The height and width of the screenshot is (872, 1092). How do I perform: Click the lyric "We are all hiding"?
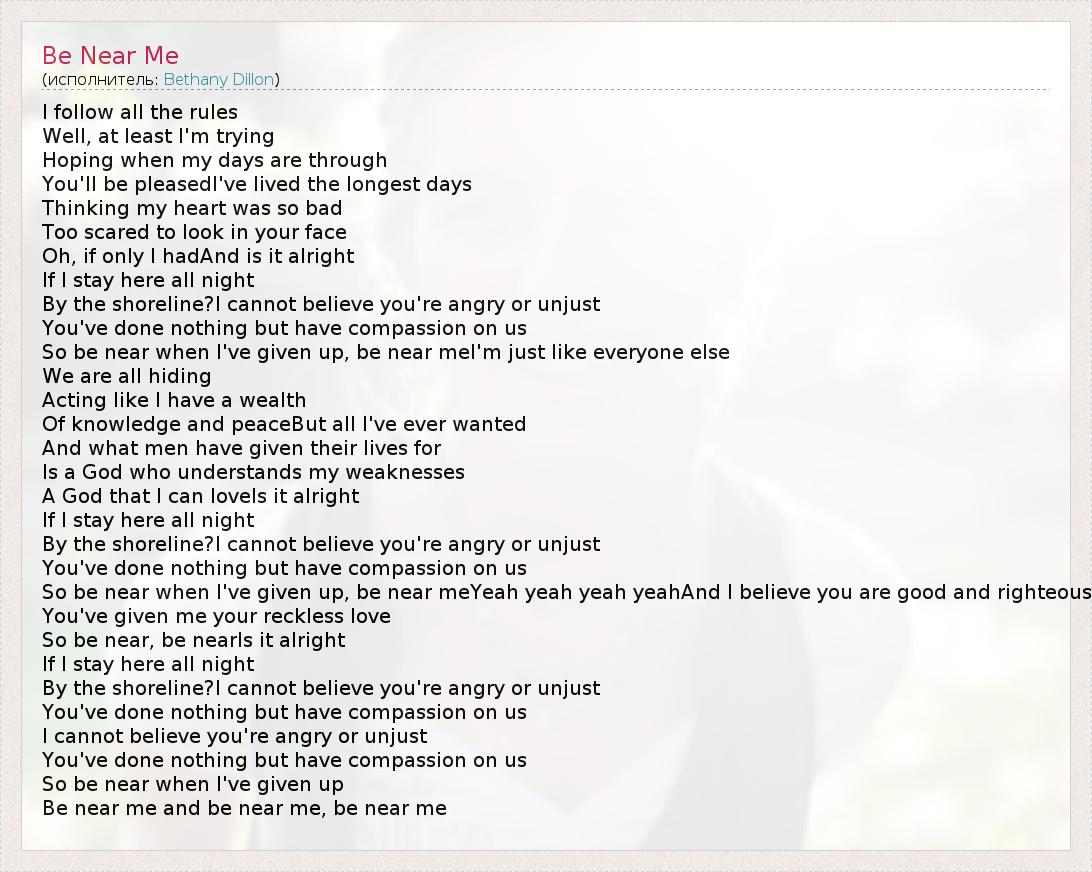point(127,376)
